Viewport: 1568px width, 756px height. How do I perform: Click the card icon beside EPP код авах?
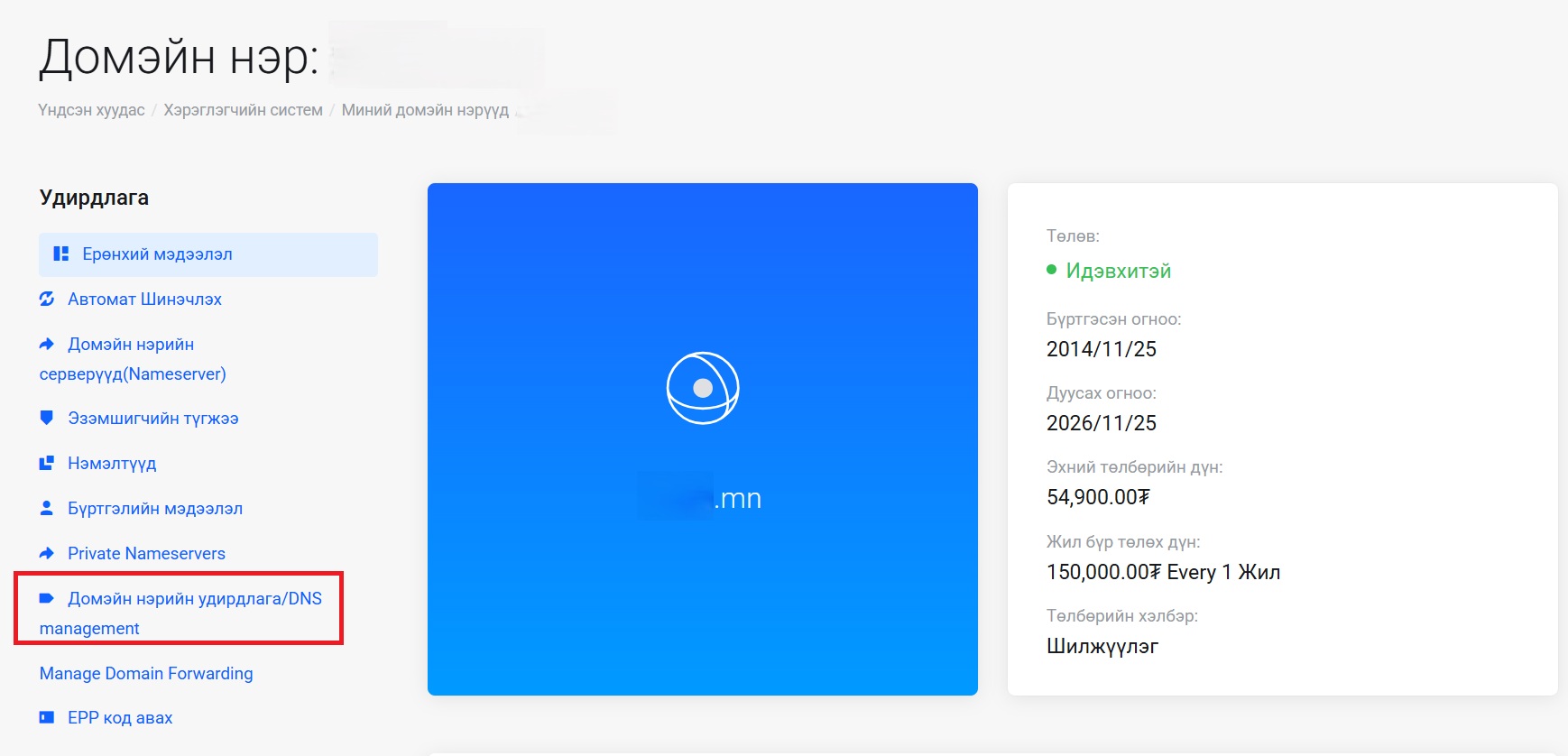point(47,717)
